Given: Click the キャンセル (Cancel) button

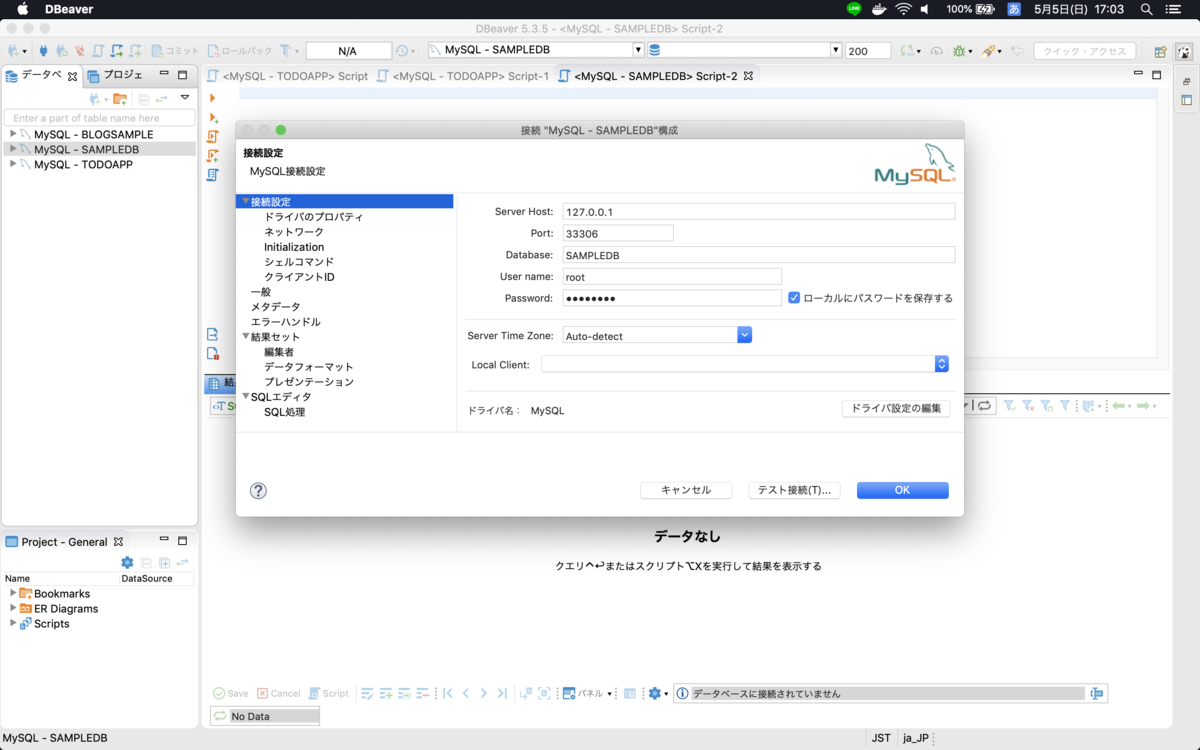Looking at the screenshot, I should click(686, 490).
